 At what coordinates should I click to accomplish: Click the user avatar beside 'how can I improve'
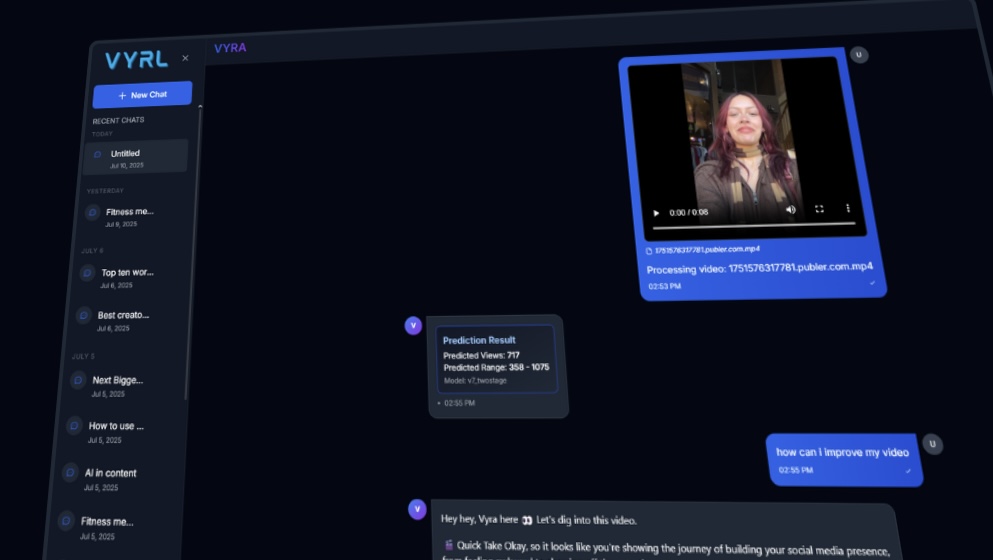932,444
